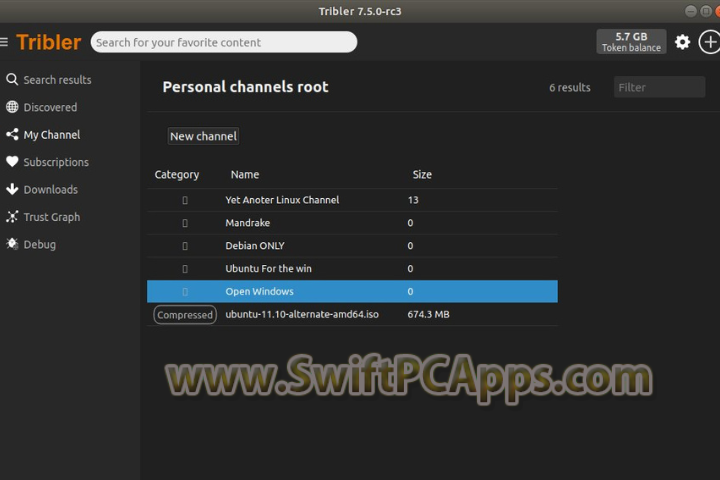Click the 6 results label
Viewport: 720px width, 480px height.
point(570,87)
